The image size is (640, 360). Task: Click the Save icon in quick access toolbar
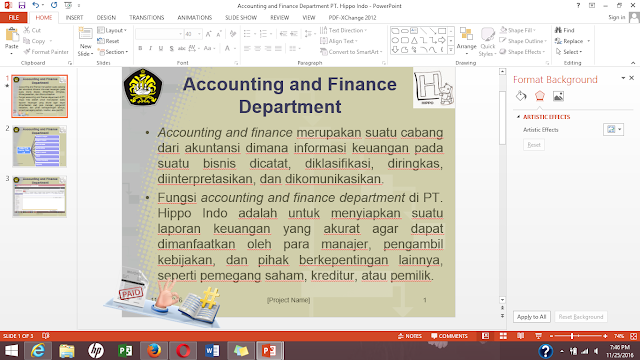[22, 5]
